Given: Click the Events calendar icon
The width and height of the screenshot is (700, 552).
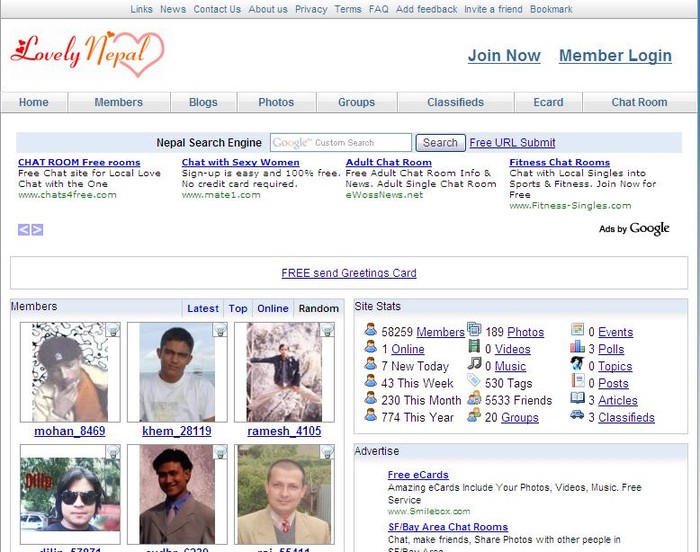Looking at the screenshot, I should [x=577, y=331].
